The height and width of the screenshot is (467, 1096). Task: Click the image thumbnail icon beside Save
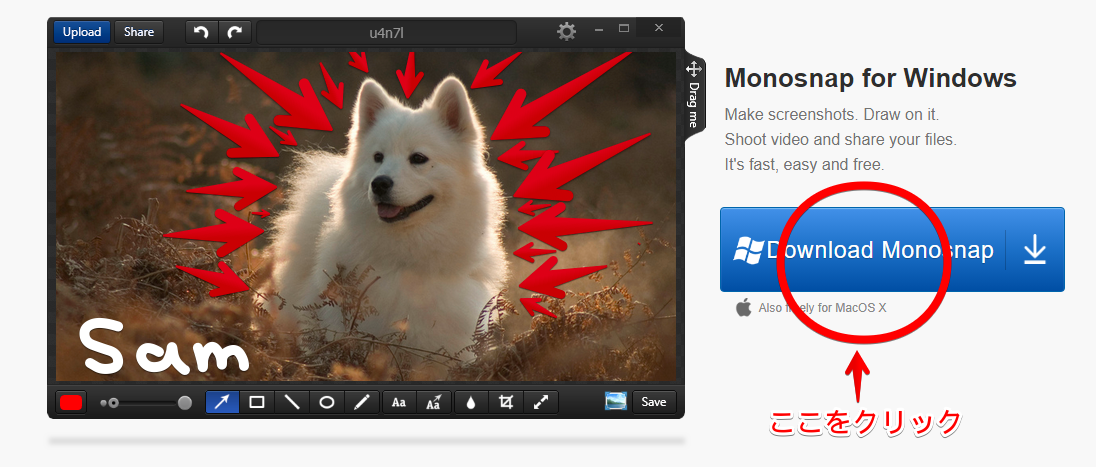click(x=616, y=401)
